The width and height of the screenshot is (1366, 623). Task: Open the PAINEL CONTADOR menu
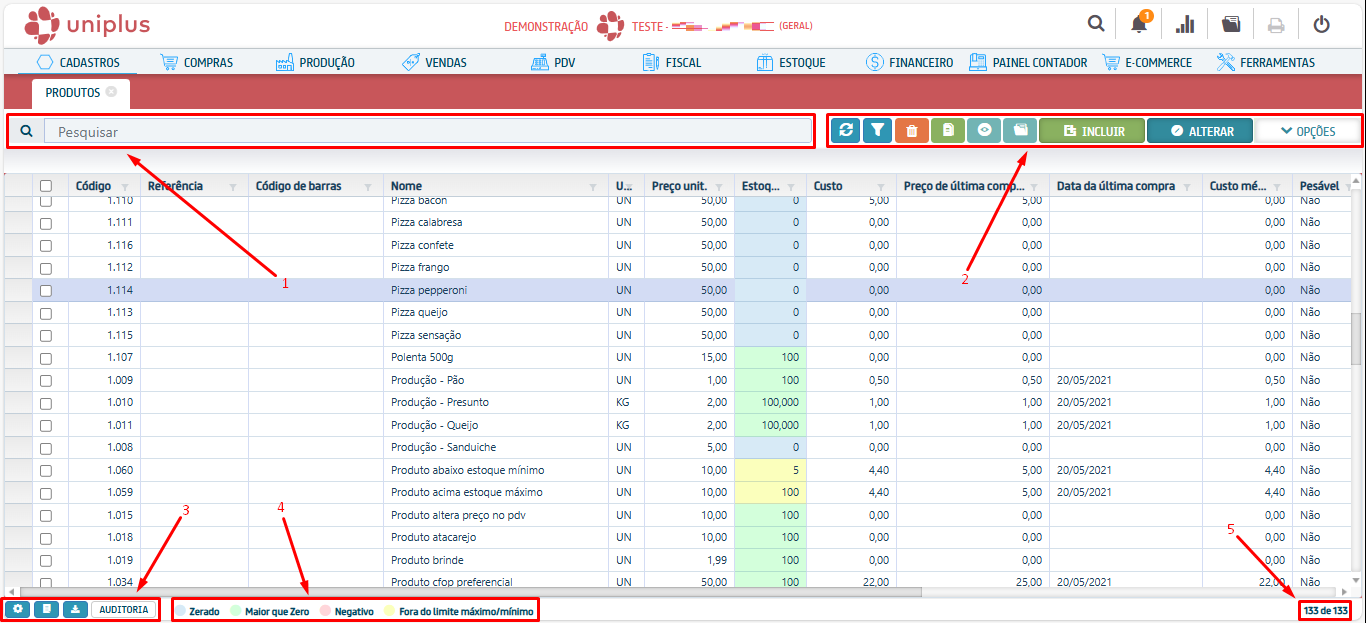coord(1028,62)
